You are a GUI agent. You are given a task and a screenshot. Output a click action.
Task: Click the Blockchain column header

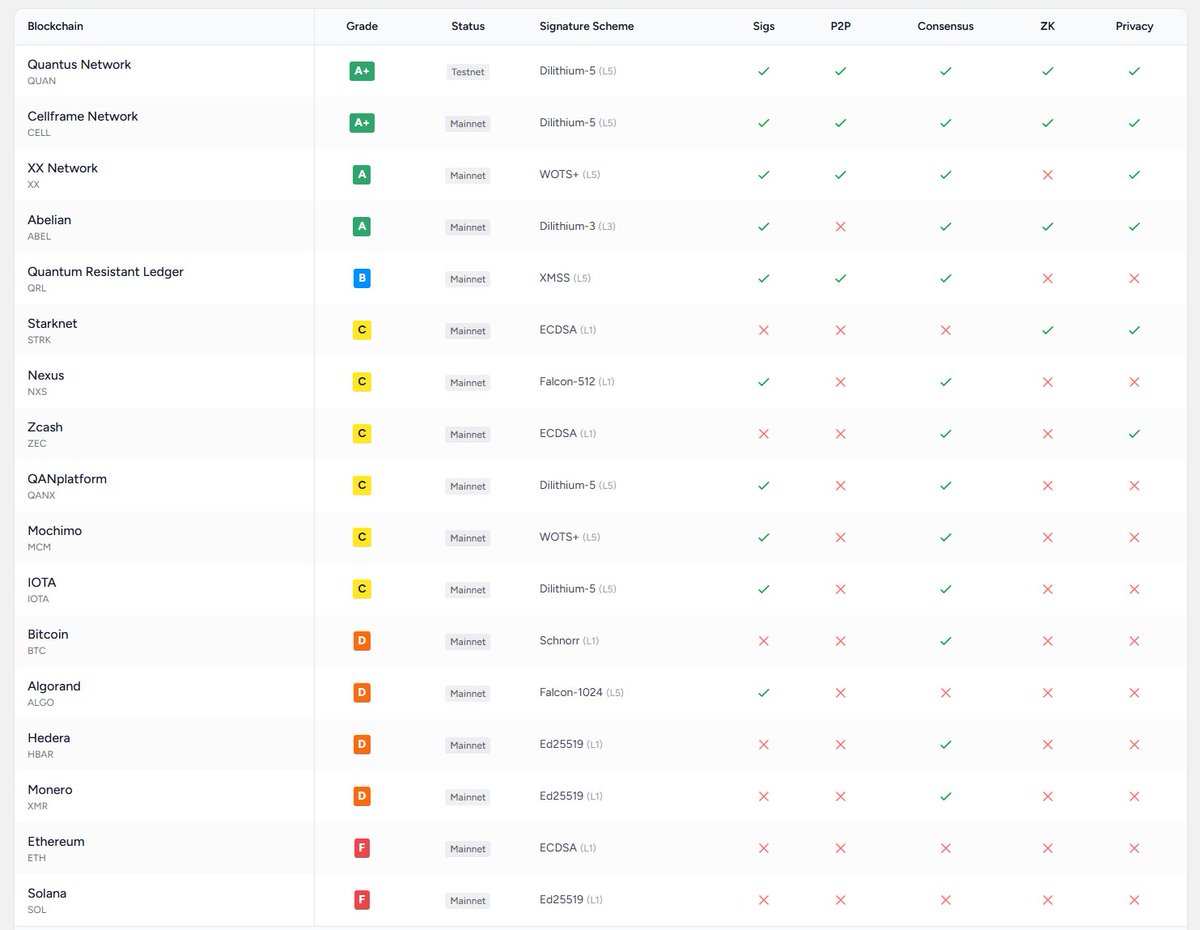(56, 26)
